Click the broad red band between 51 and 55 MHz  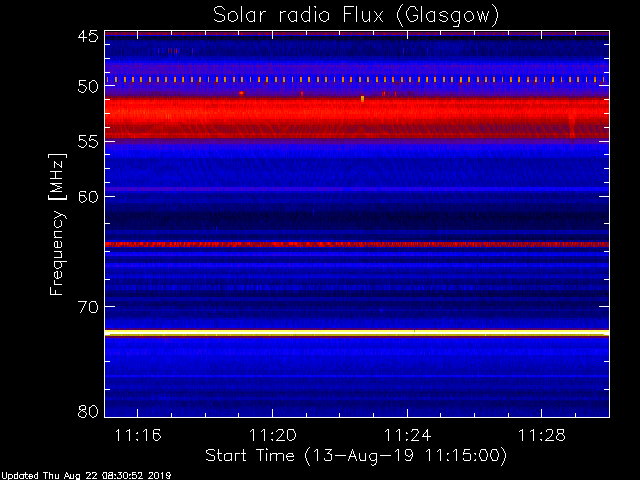357,118
